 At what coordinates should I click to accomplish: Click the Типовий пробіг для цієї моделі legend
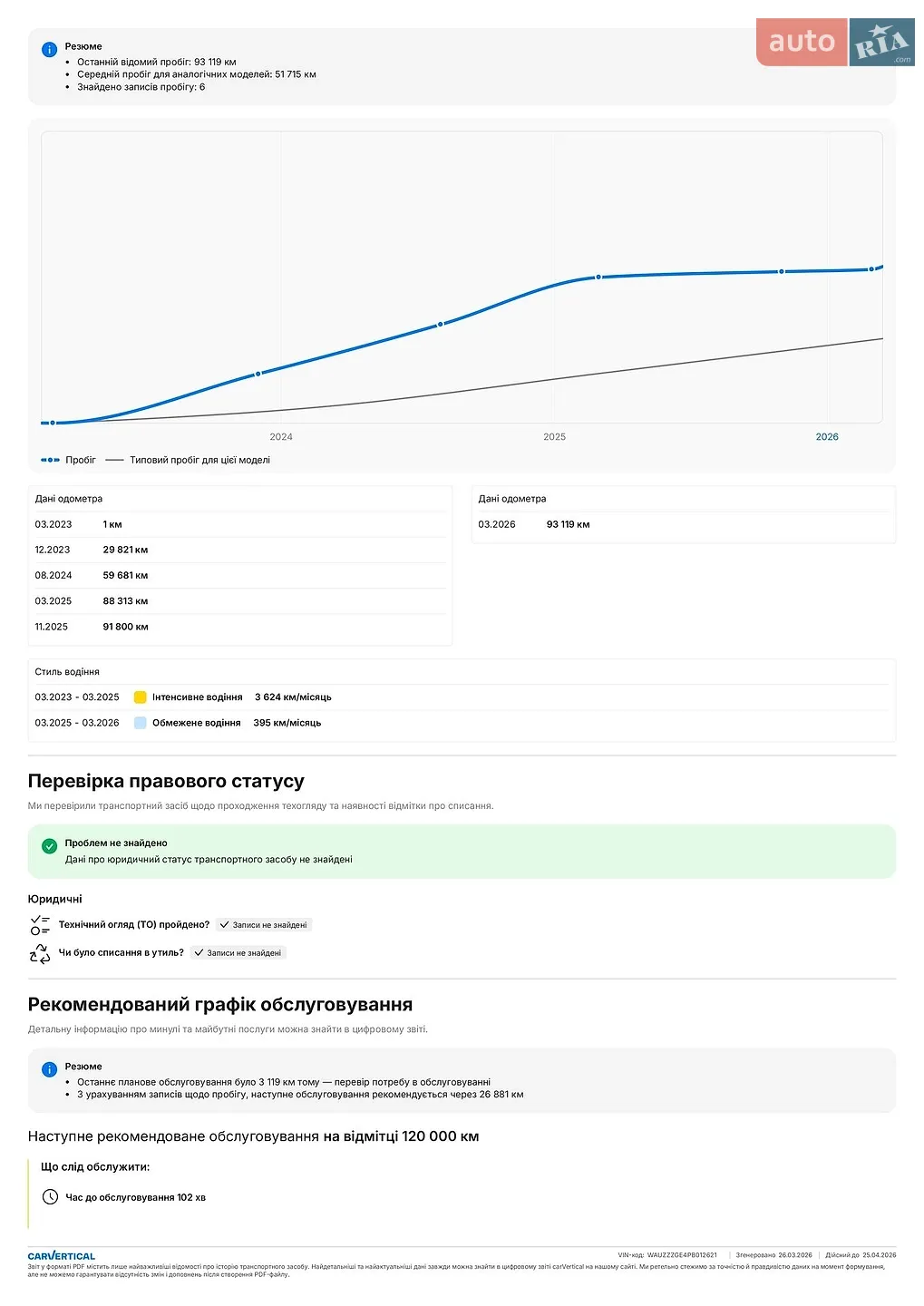click(188, 460)
